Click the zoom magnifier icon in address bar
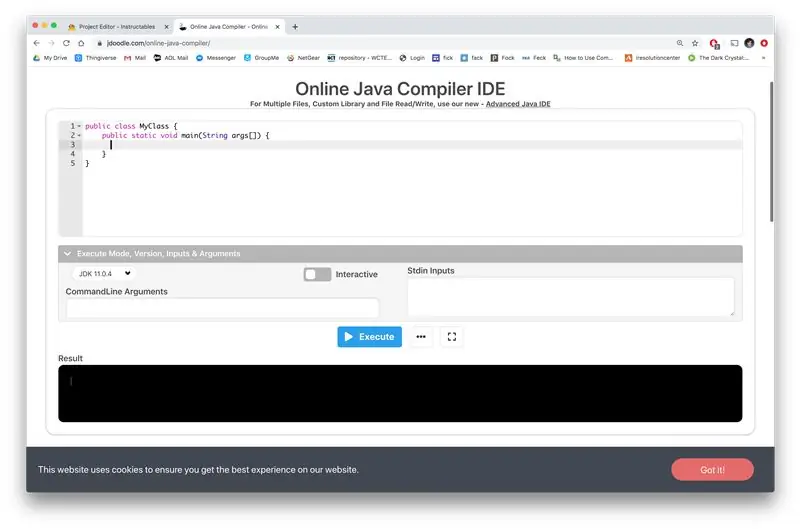Screen dimensions: 800x529 [x=680, y=43]
